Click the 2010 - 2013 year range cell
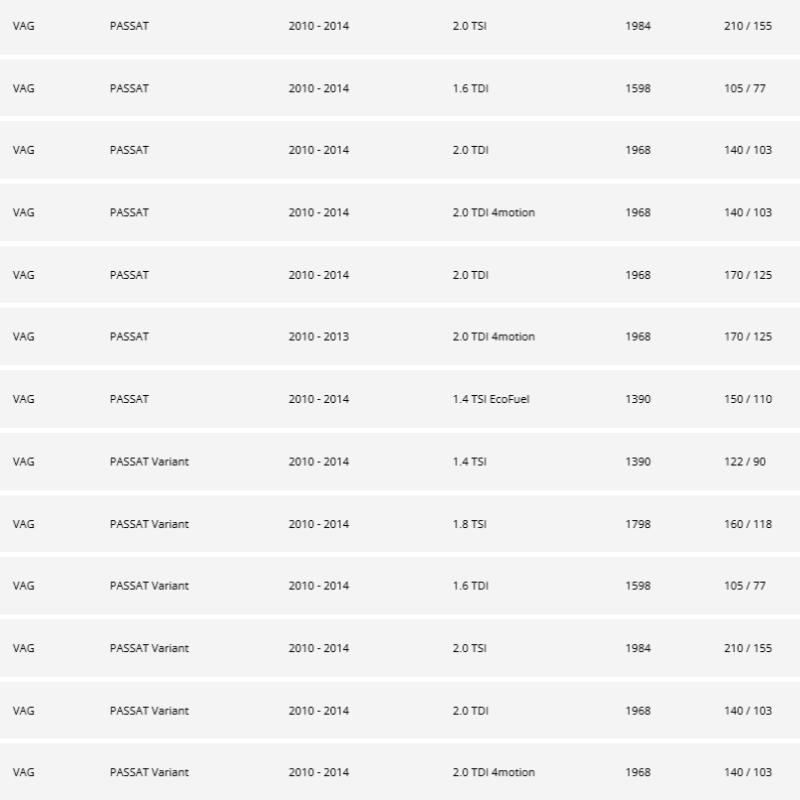The width and height of the screenshot is (800, 800). [x=319, y=337]
